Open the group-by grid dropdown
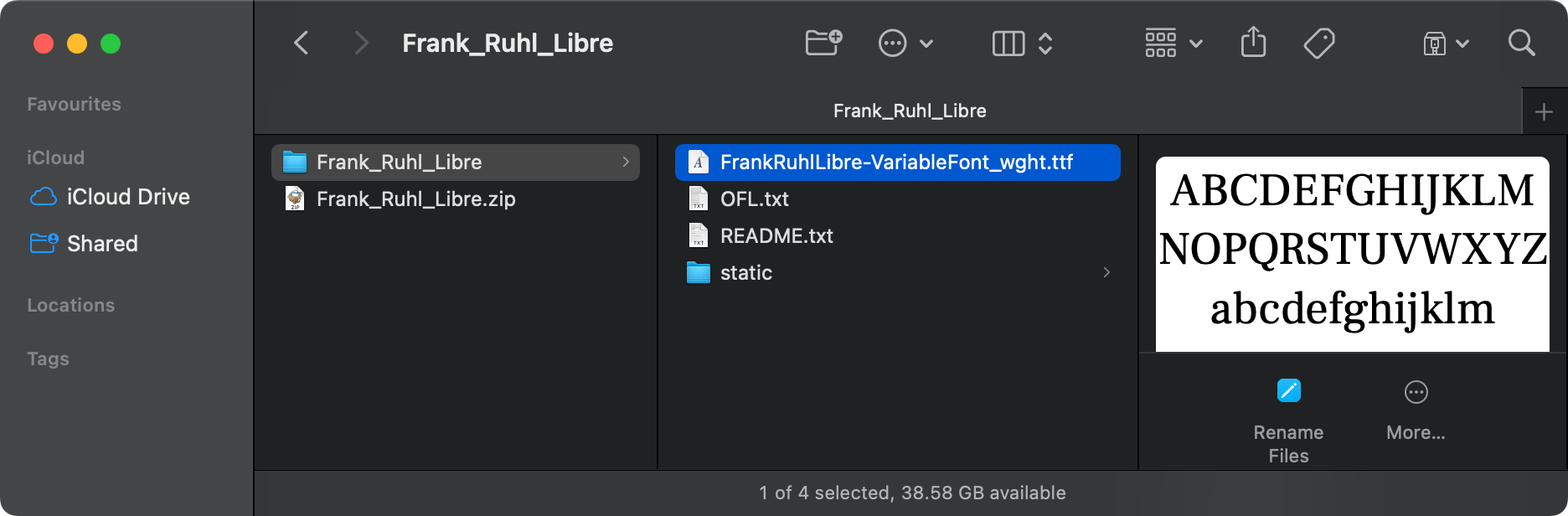 [1173, 43]
